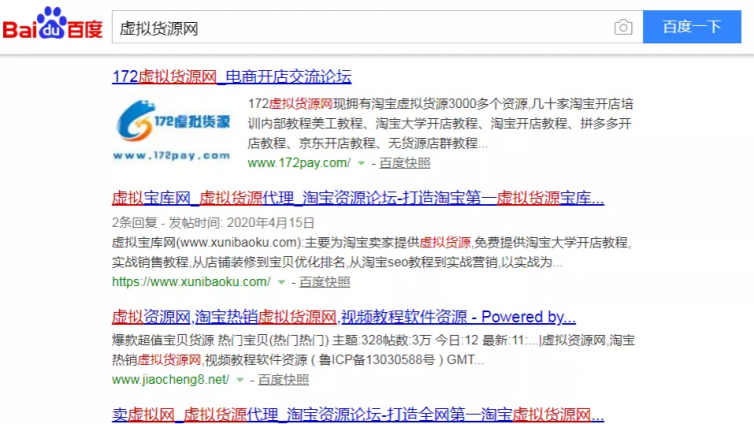Click the 172虚拟货源 logo thumbnail
Image resolution: width=754 pixels, height=424 pixels.
172,130
